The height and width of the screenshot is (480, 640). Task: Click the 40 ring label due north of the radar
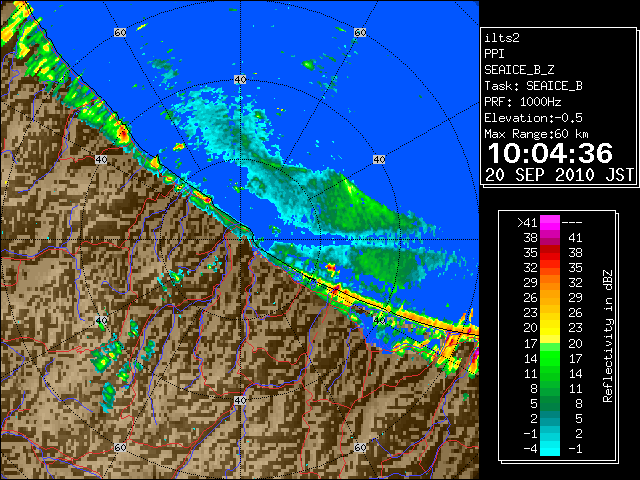coord(240,80)
